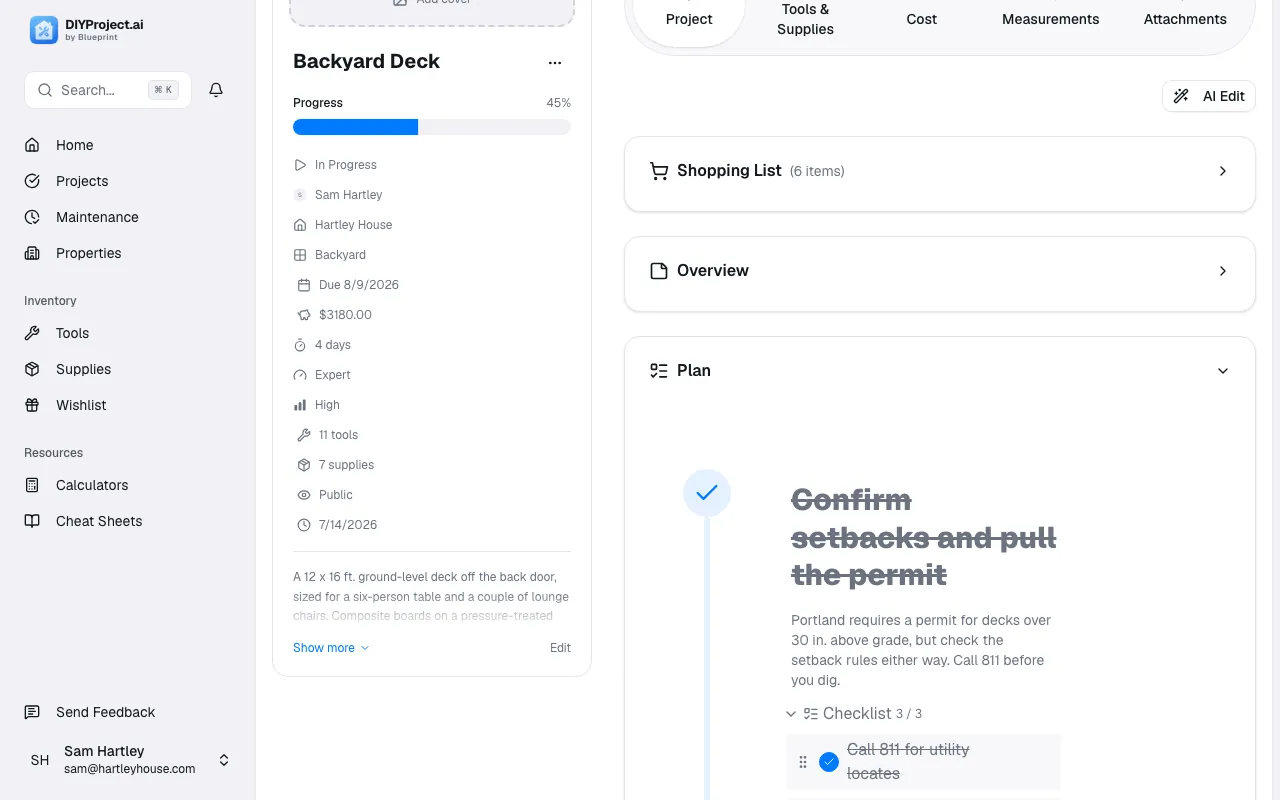Image resolution: width=1280 pixels, height=800 pixels.
Task: Click the Home sidebar icon
Action: click(x=32, y=145)
